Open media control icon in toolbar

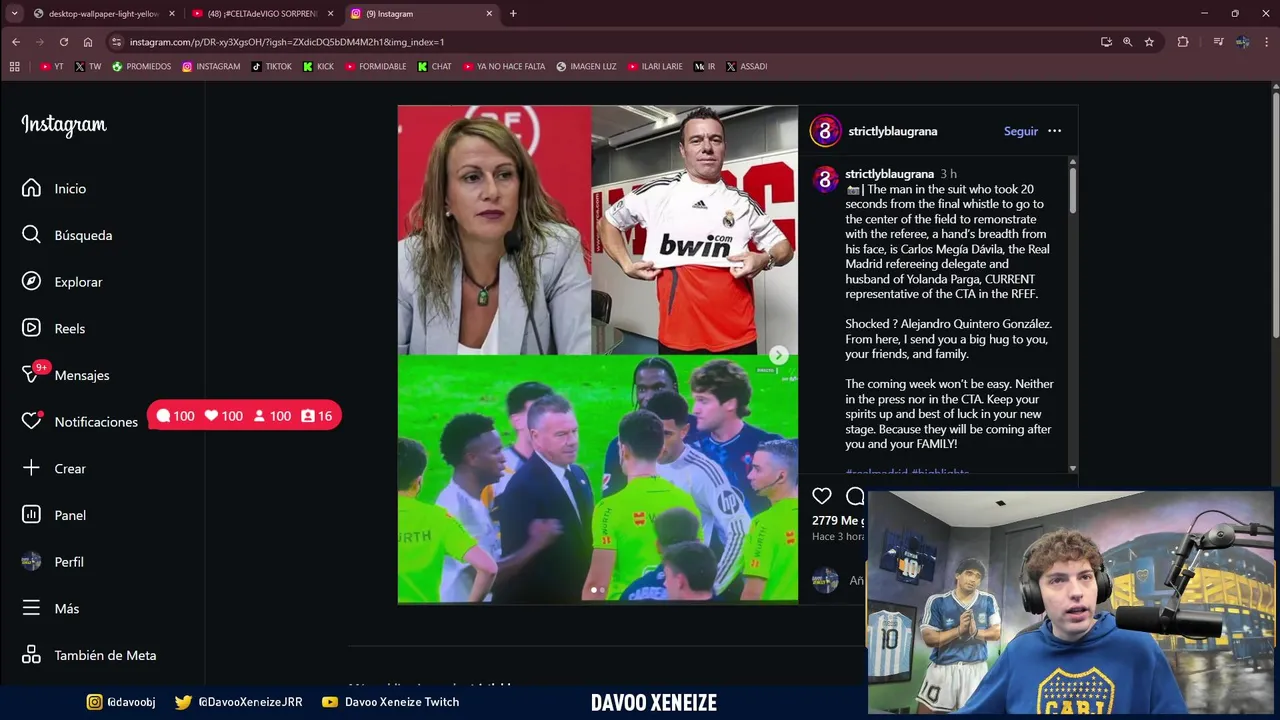[x=1218, y=42]
